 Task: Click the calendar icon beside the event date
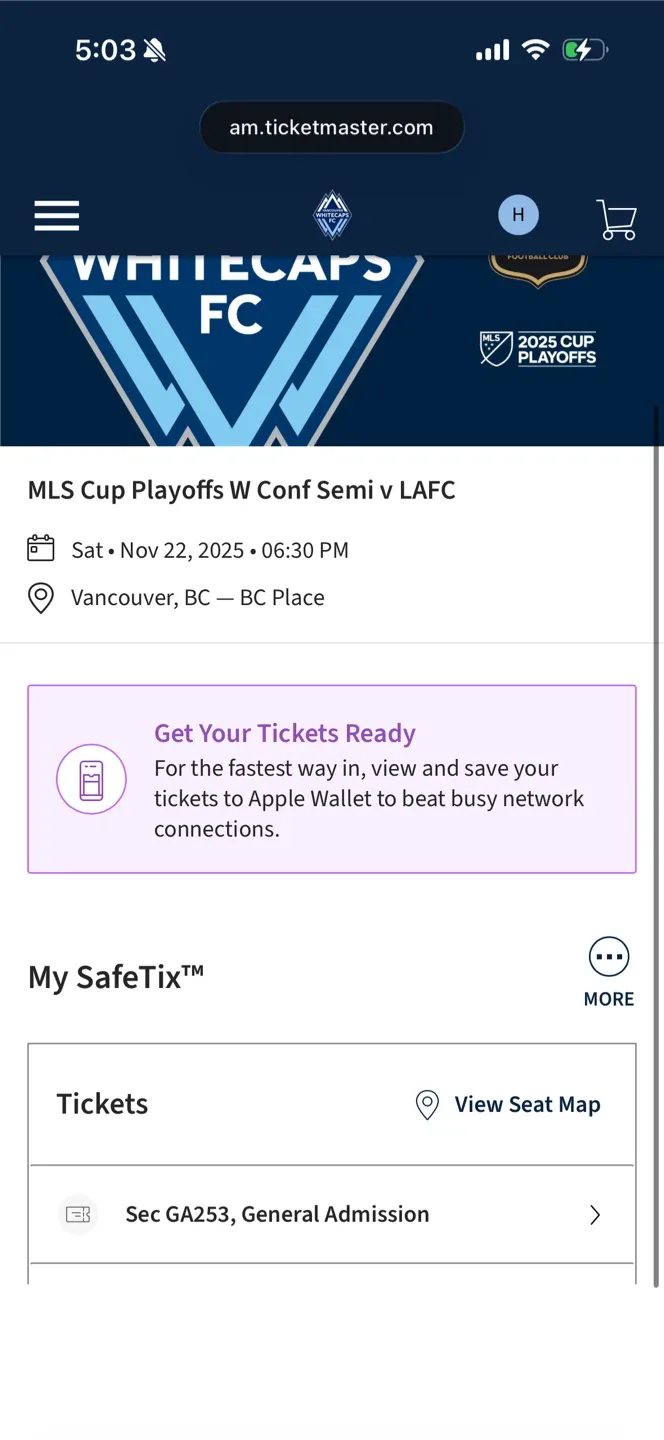(x=40, y=548)
